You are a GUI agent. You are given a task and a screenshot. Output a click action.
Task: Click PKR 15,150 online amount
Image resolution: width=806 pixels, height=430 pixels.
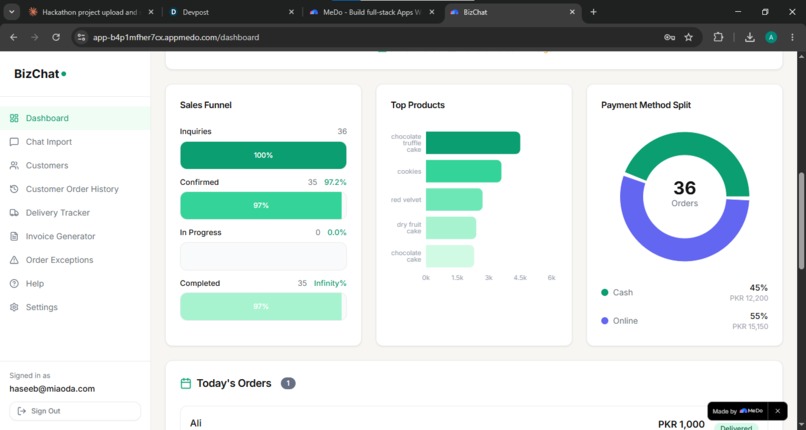pos(750,326)
